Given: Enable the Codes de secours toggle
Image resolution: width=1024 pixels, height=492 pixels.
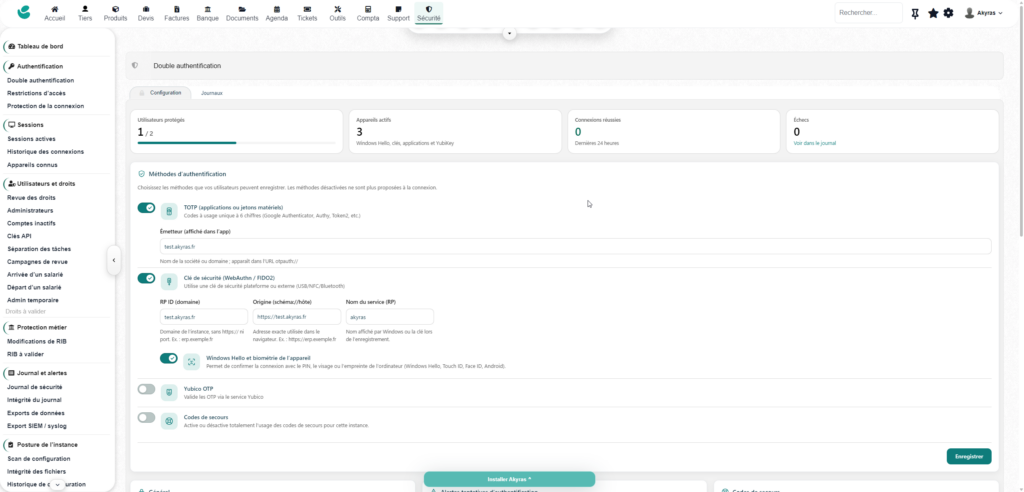Looking at the screenshot, I should 146,418.
